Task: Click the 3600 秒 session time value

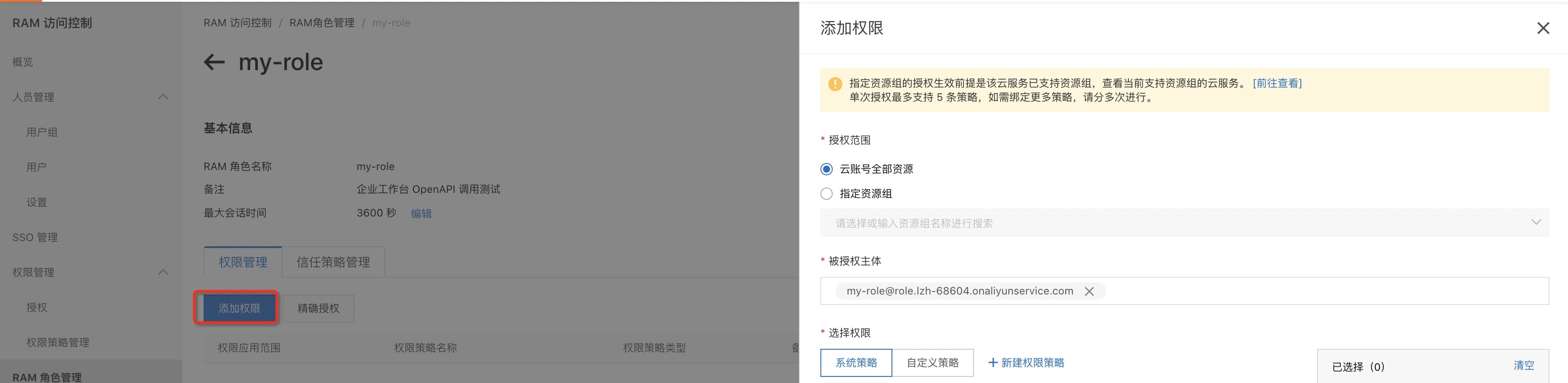Action: coord(376,213)
